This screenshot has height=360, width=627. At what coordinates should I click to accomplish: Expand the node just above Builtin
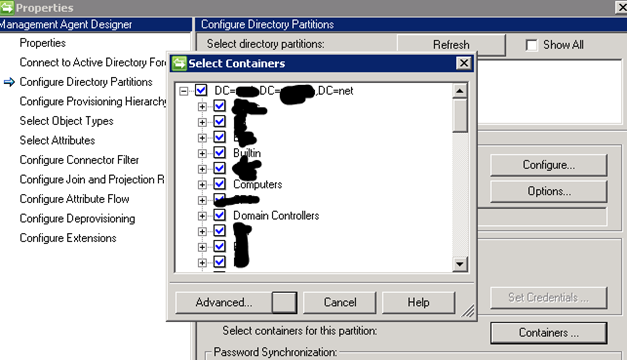(x=202, y=138)
